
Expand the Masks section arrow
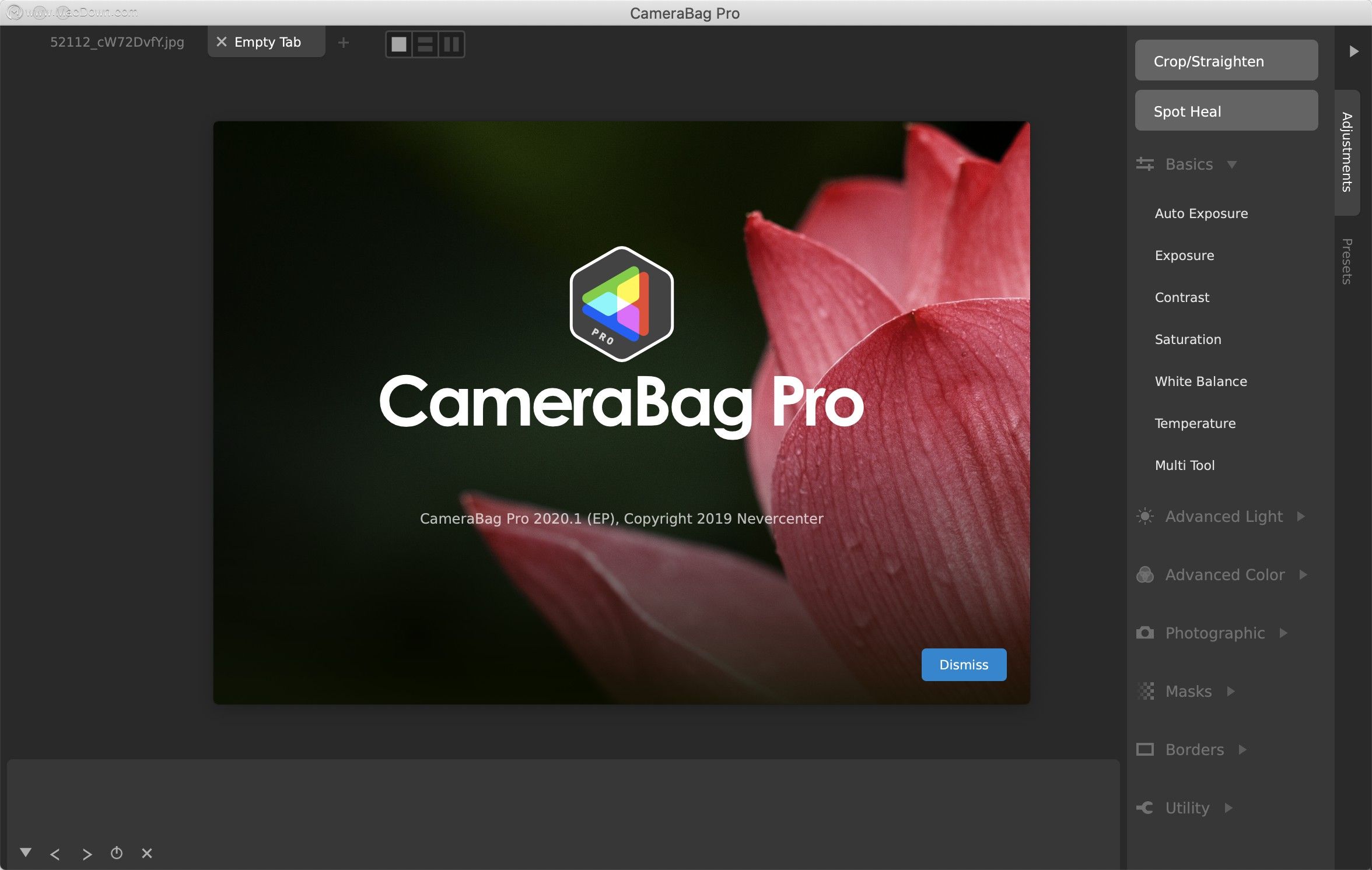click(1231, 692)
